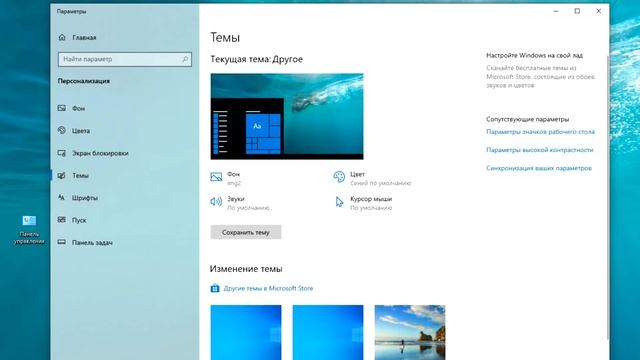Click the Курсор мыши По умолчанию text
640x360 pixels.
click(x=371, y=203)
